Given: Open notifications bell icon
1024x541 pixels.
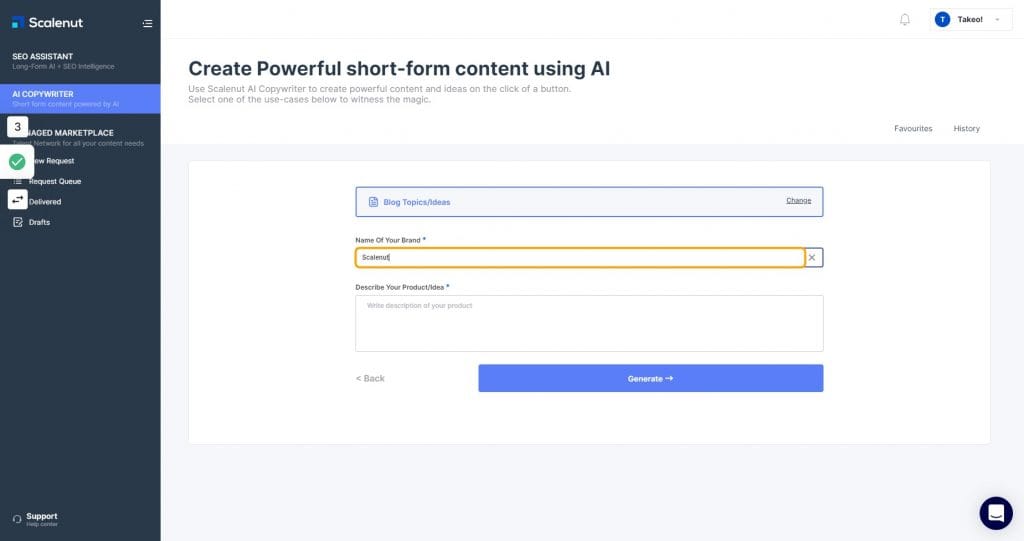Looking at the screenshot, I should click(904, 20).
